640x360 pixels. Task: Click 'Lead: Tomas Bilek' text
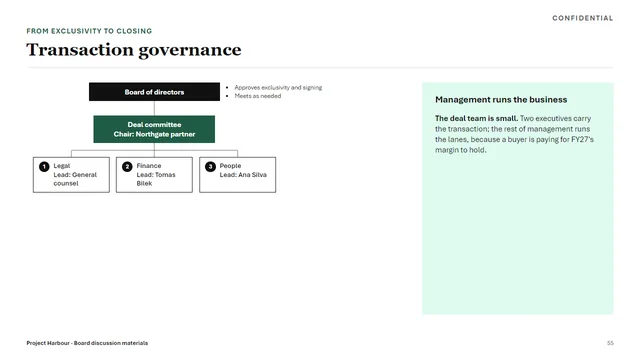[156, 179]
